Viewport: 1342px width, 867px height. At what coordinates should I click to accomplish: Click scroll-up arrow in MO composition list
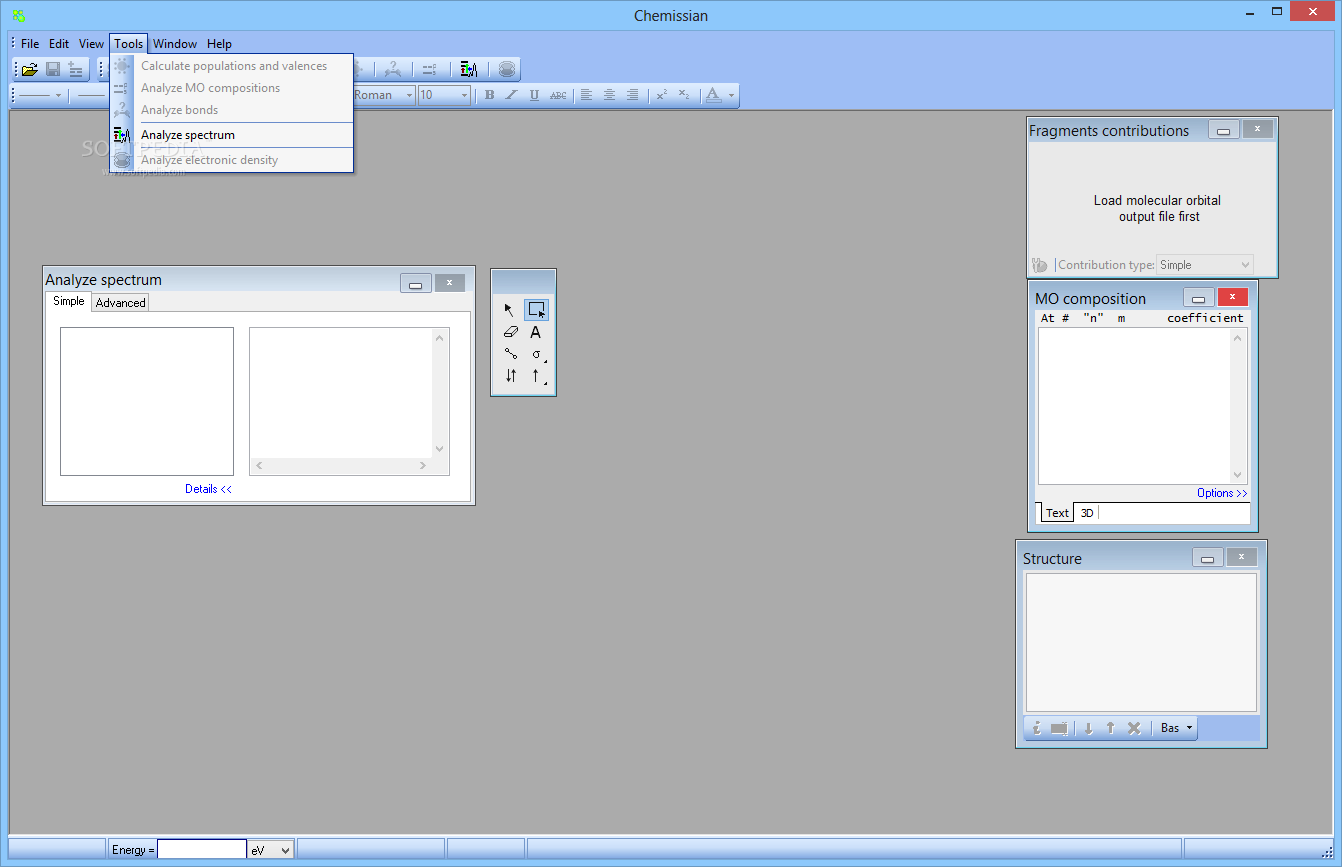[1239, 338]
